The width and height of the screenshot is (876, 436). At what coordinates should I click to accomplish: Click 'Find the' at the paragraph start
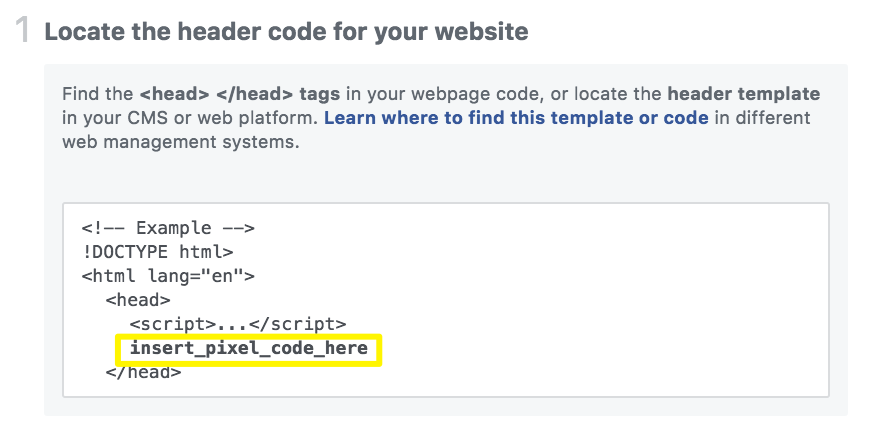[97, 94]
